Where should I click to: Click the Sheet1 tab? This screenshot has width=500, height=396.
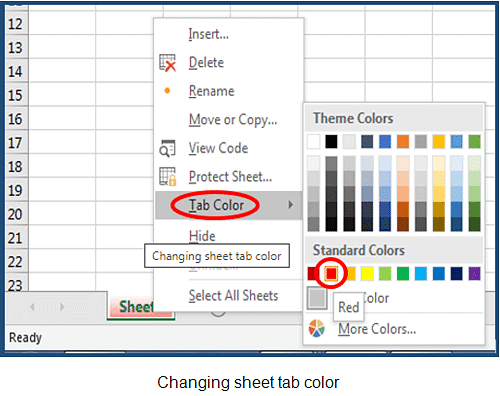141,306
